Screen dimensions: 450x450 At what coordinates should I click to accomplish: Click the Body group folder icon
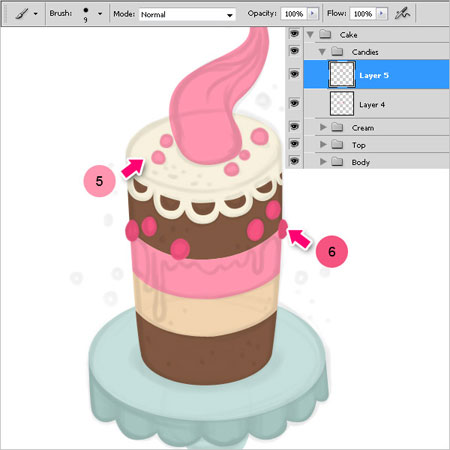pos(337,162)
